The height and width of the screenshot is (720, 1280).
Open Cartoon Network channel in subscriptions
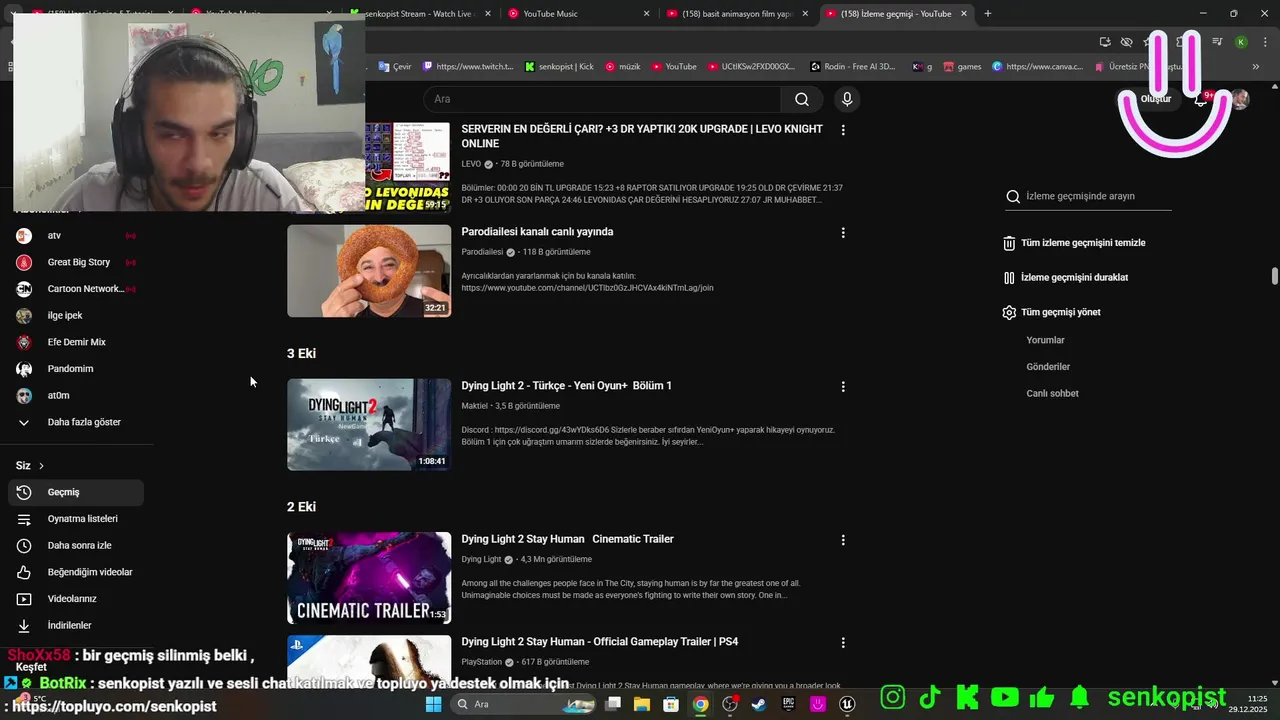click(76, 289)
